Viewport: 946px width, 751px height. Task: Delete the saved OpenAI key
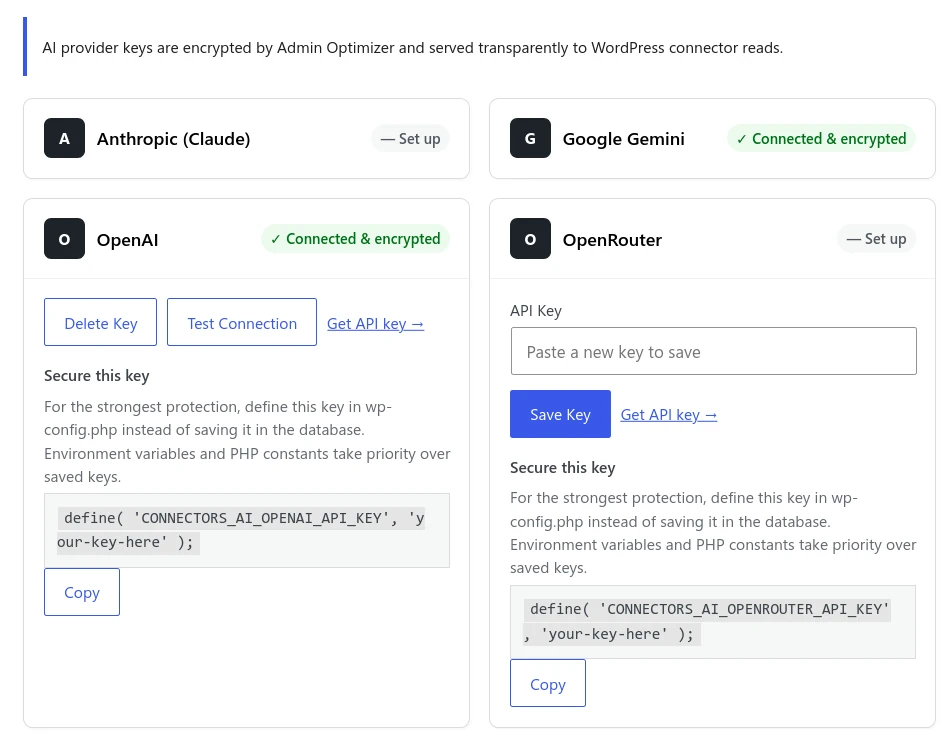(100, 322)
